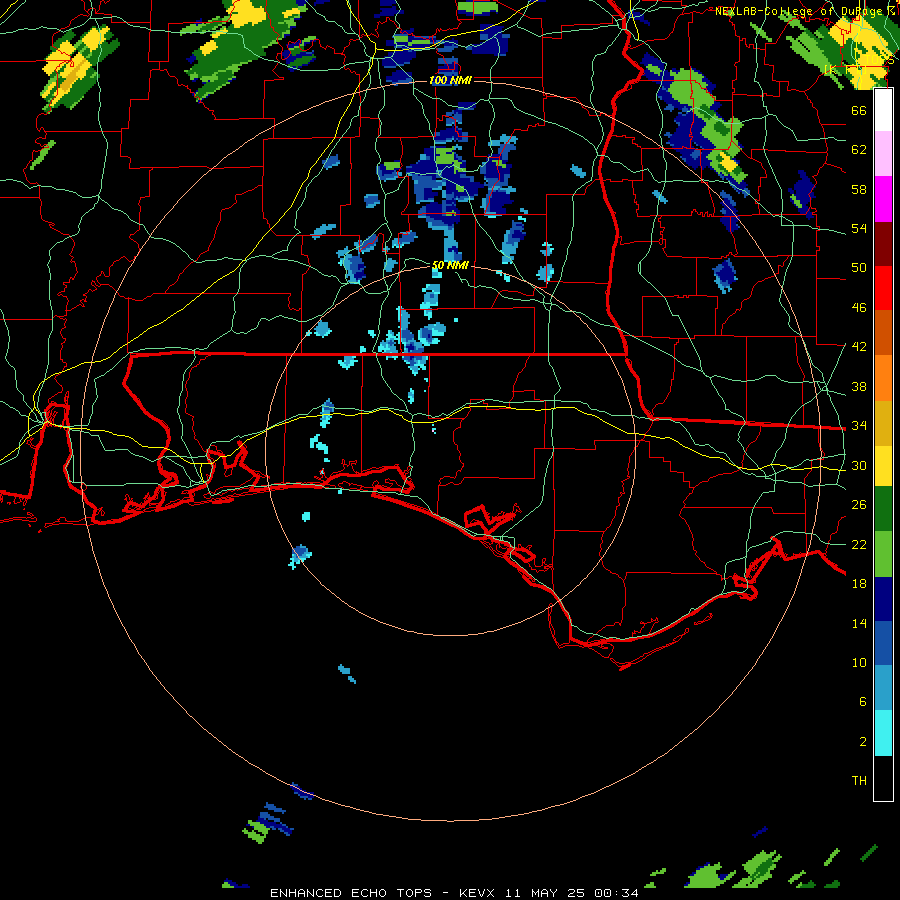The height and width of the screenshot is (900, 900).
Task: Click the '10' legend value
Action: click(x=859, y=662)
